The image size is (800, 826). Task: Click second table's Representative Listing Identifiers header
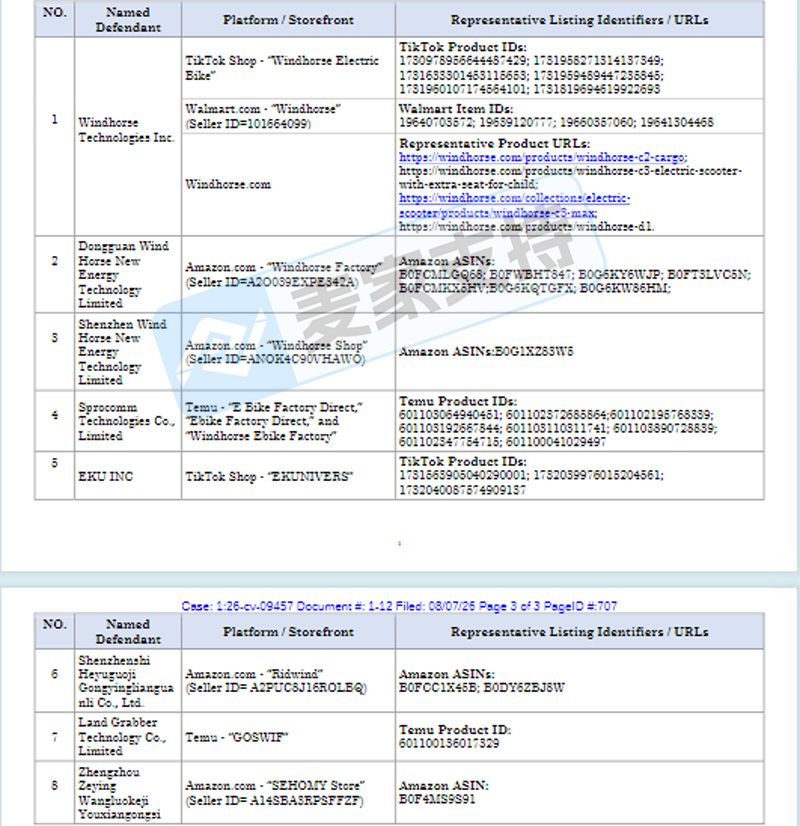579,631
